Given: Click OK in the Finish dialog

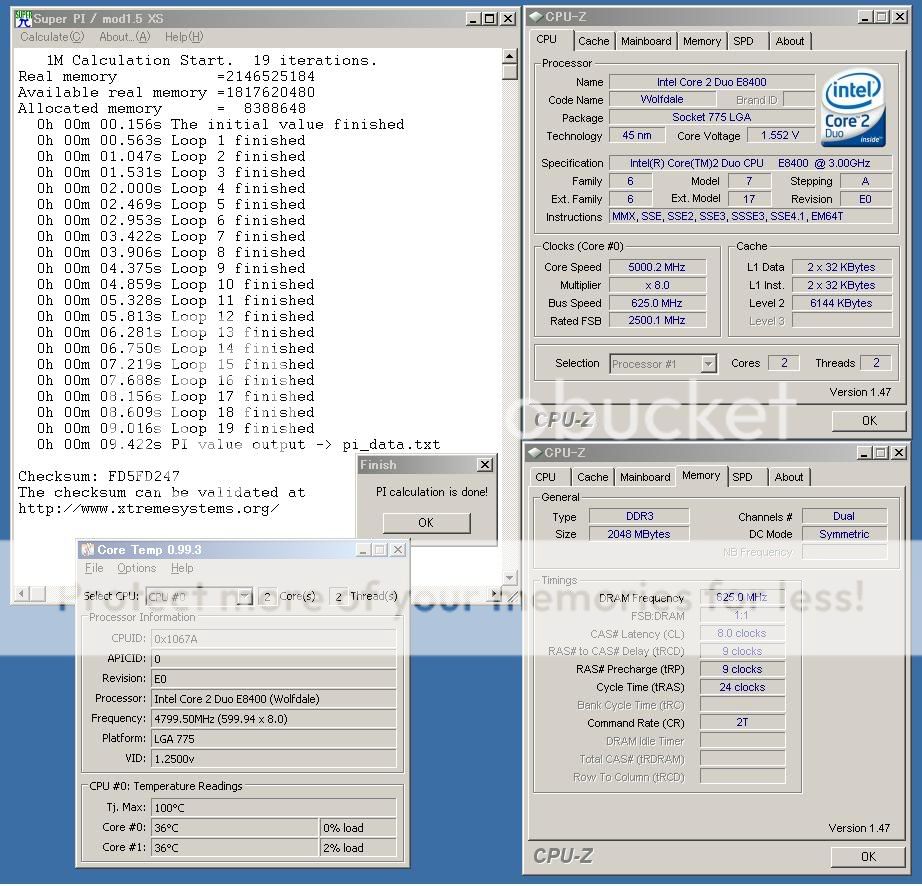Looking at the screenshot, I should 426,523.
